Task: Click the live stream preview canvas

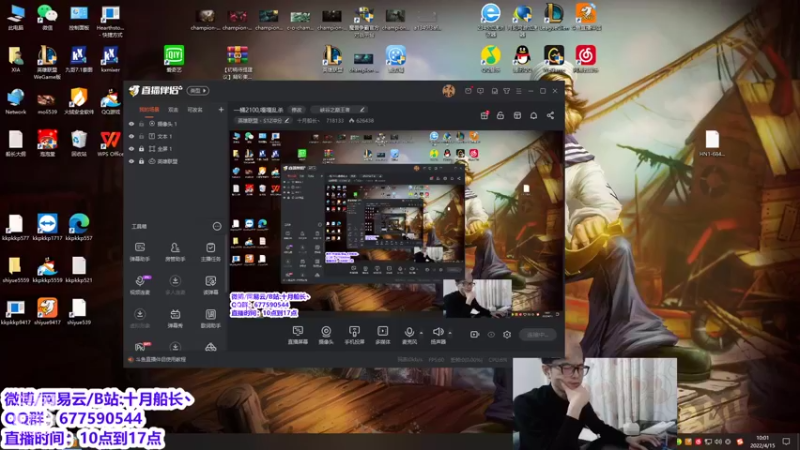Action: point(396,224)
